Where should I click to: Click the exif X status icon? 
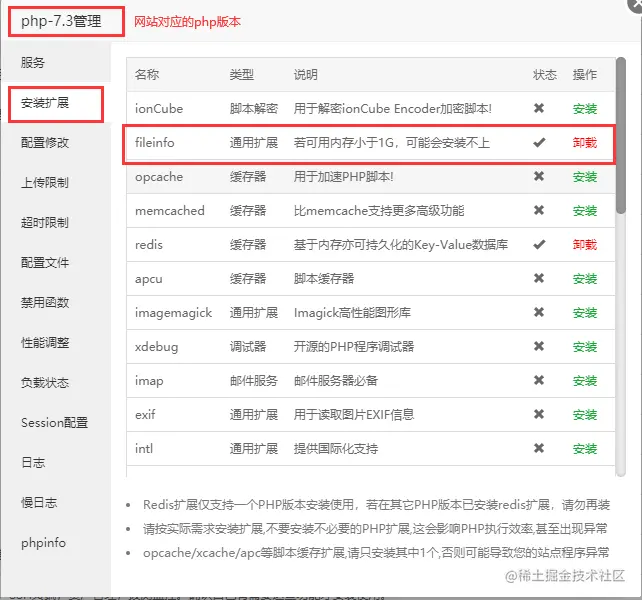click(x=539, y=414)
